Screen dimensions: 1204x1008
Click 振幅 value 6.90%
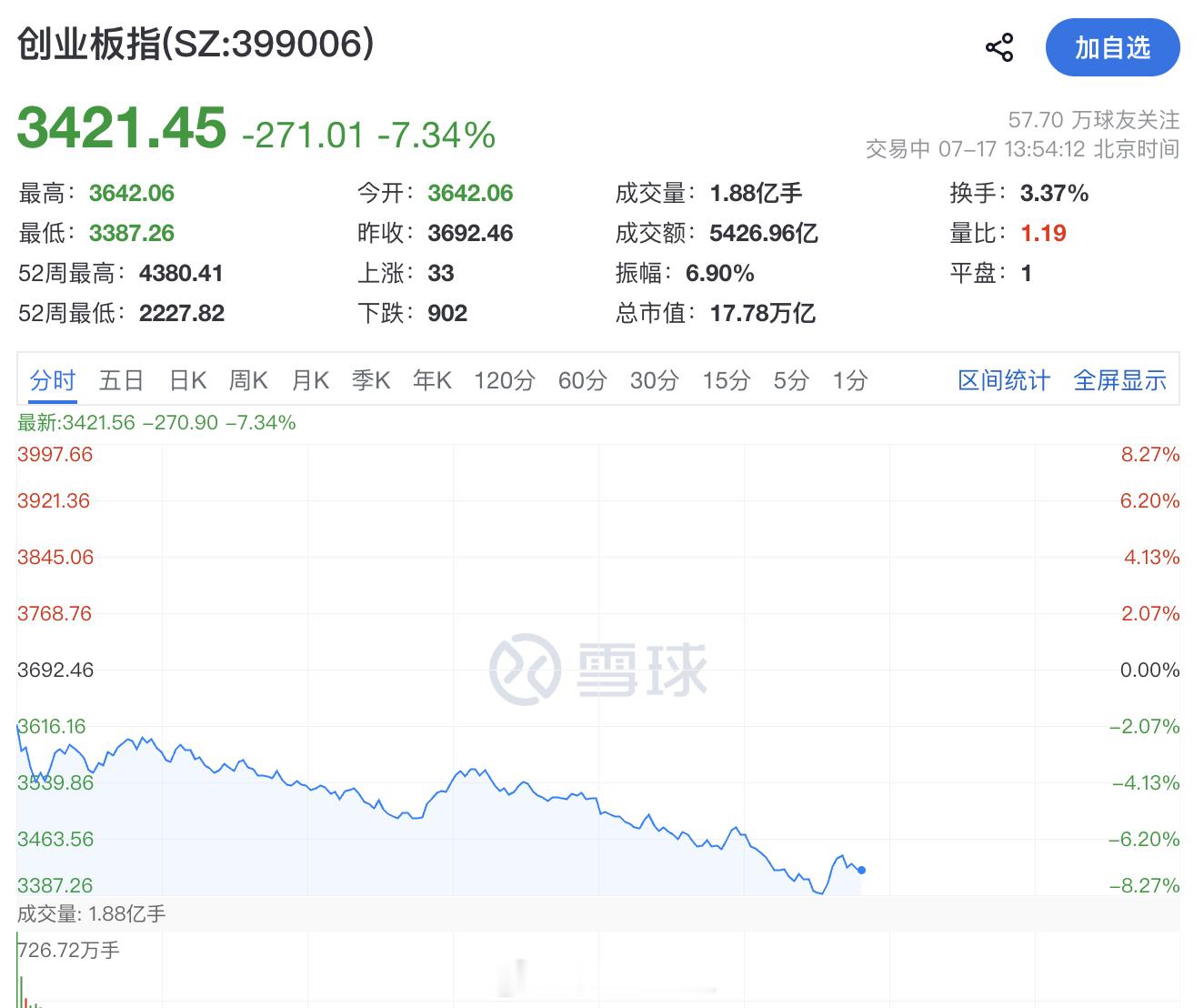tap(720, 273)
